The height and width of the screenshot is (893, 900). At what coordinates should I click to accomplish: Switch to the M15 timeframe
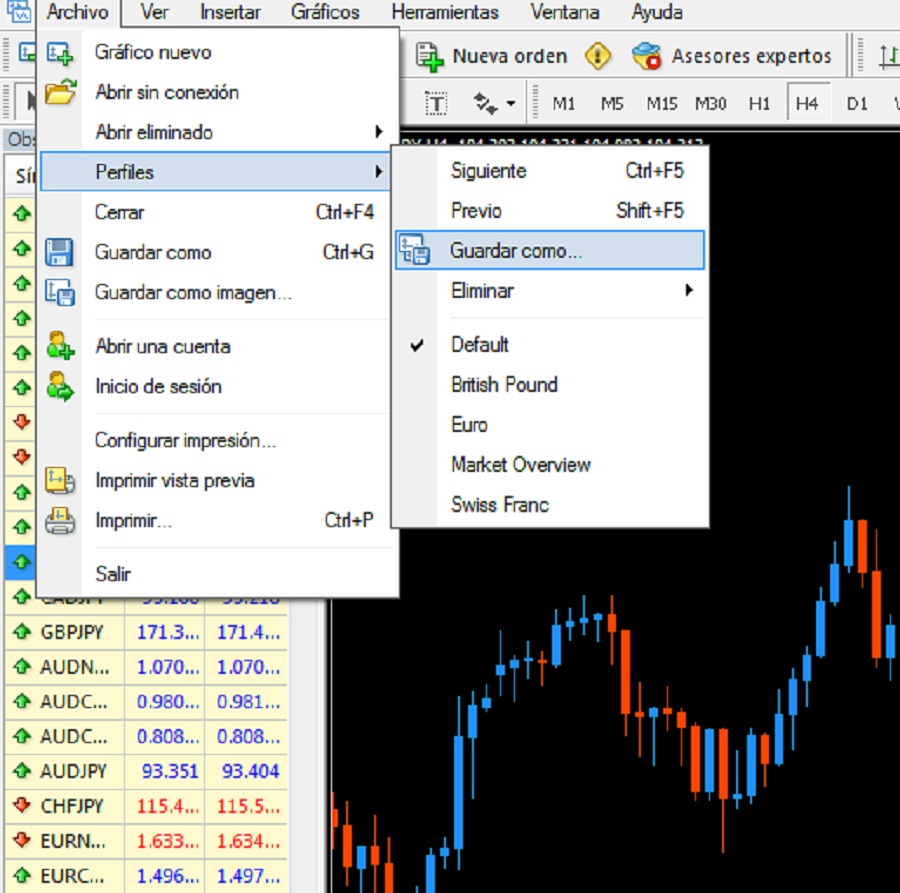tap(661, 103)
